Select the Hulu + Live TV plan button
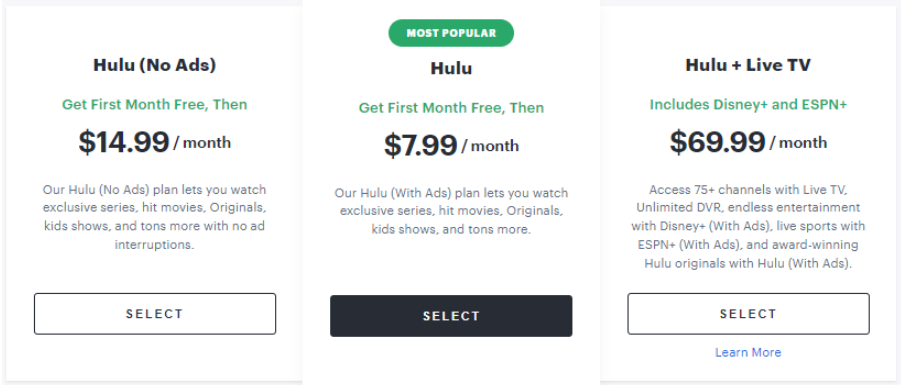Screen dimensions: 901x385 [x=748, y=314]
